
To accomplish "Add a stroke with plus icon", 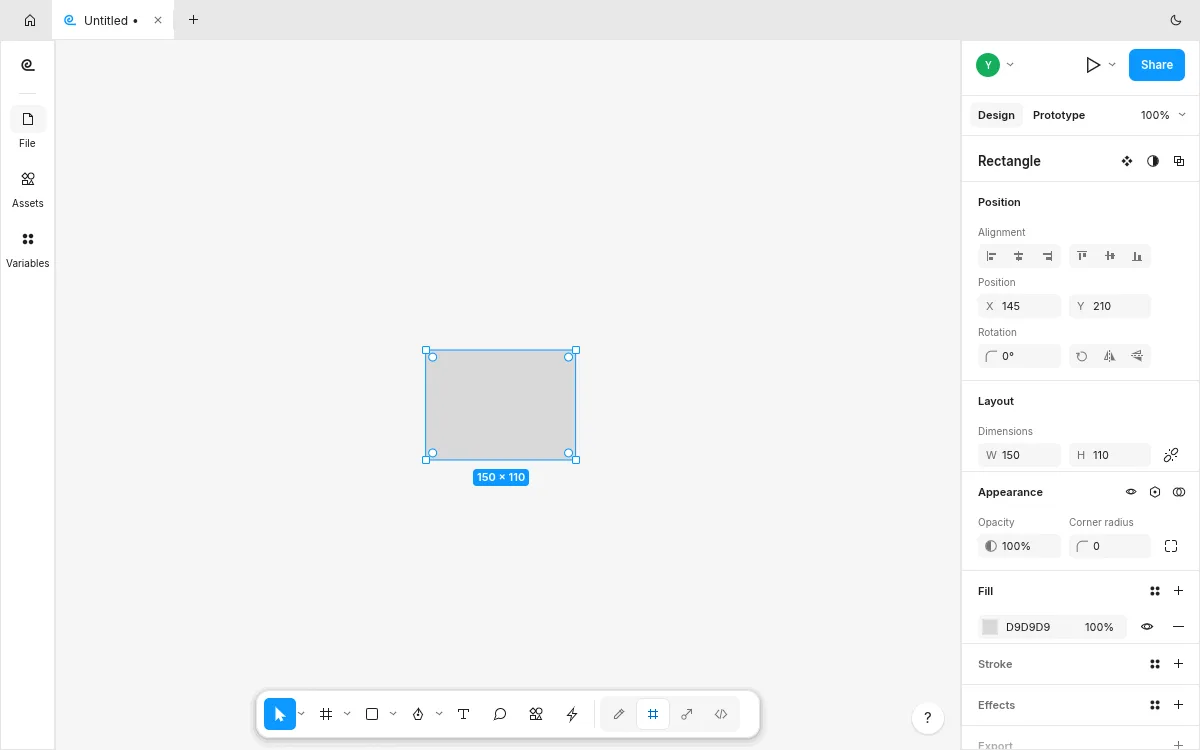I will [x=1179, y=664].
